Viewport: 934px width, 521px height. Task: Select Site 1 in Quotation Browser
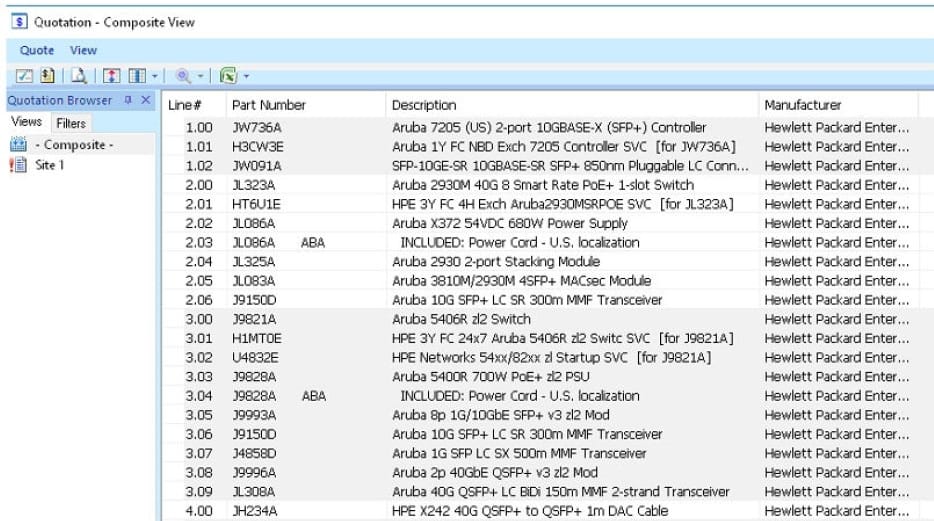coord(49,165)
